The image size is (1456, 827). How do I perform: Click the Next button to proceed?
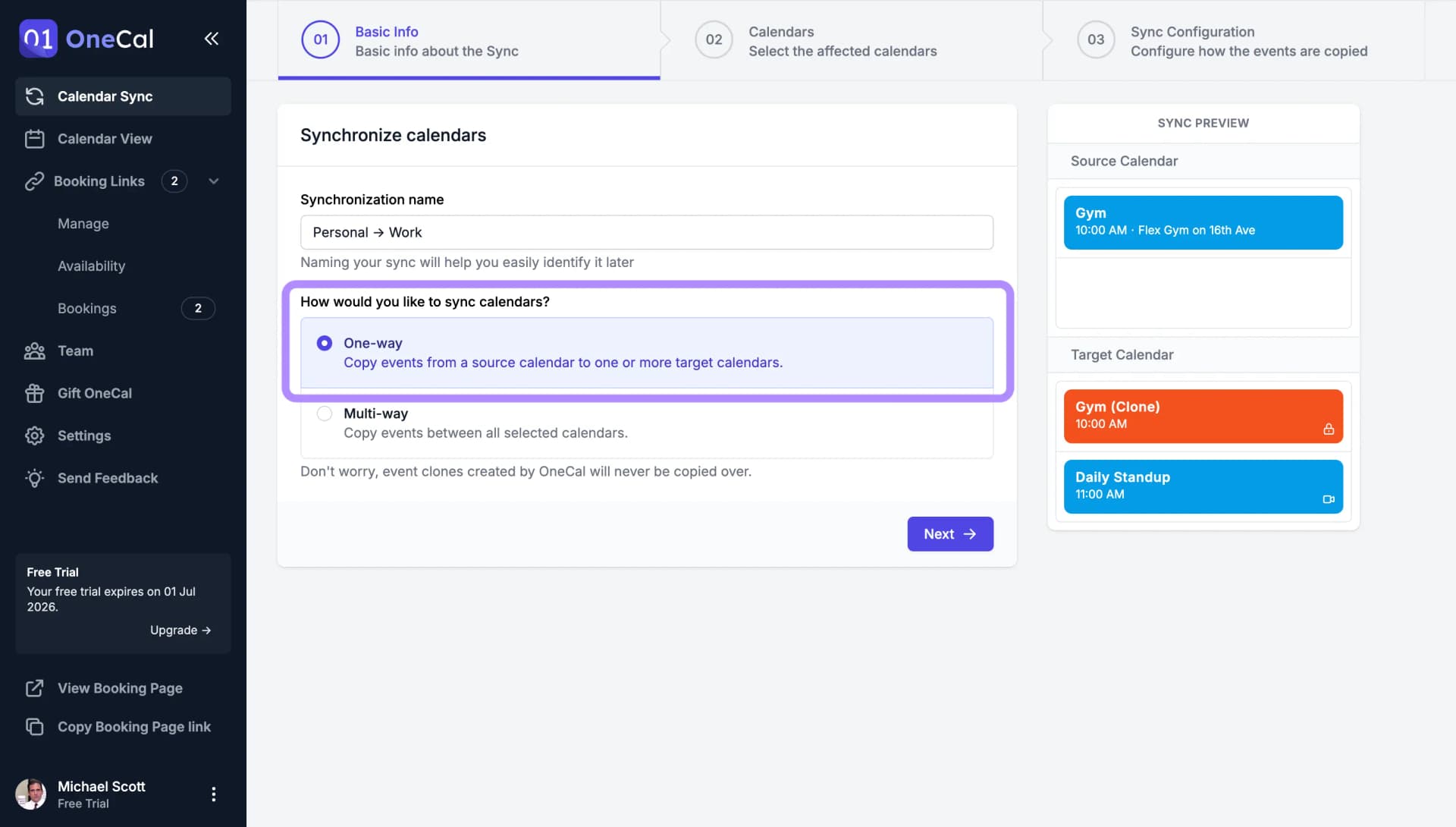tap(950, 533)
